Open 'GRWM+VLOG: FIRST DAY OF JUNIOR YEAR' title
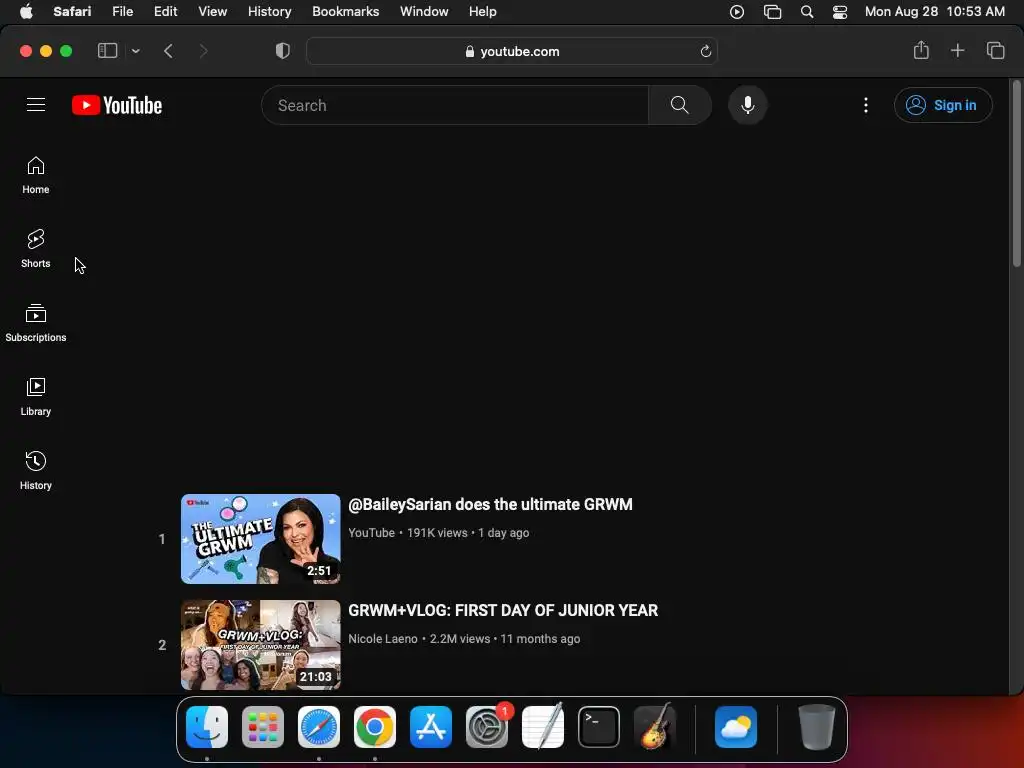 pos(503,610)
